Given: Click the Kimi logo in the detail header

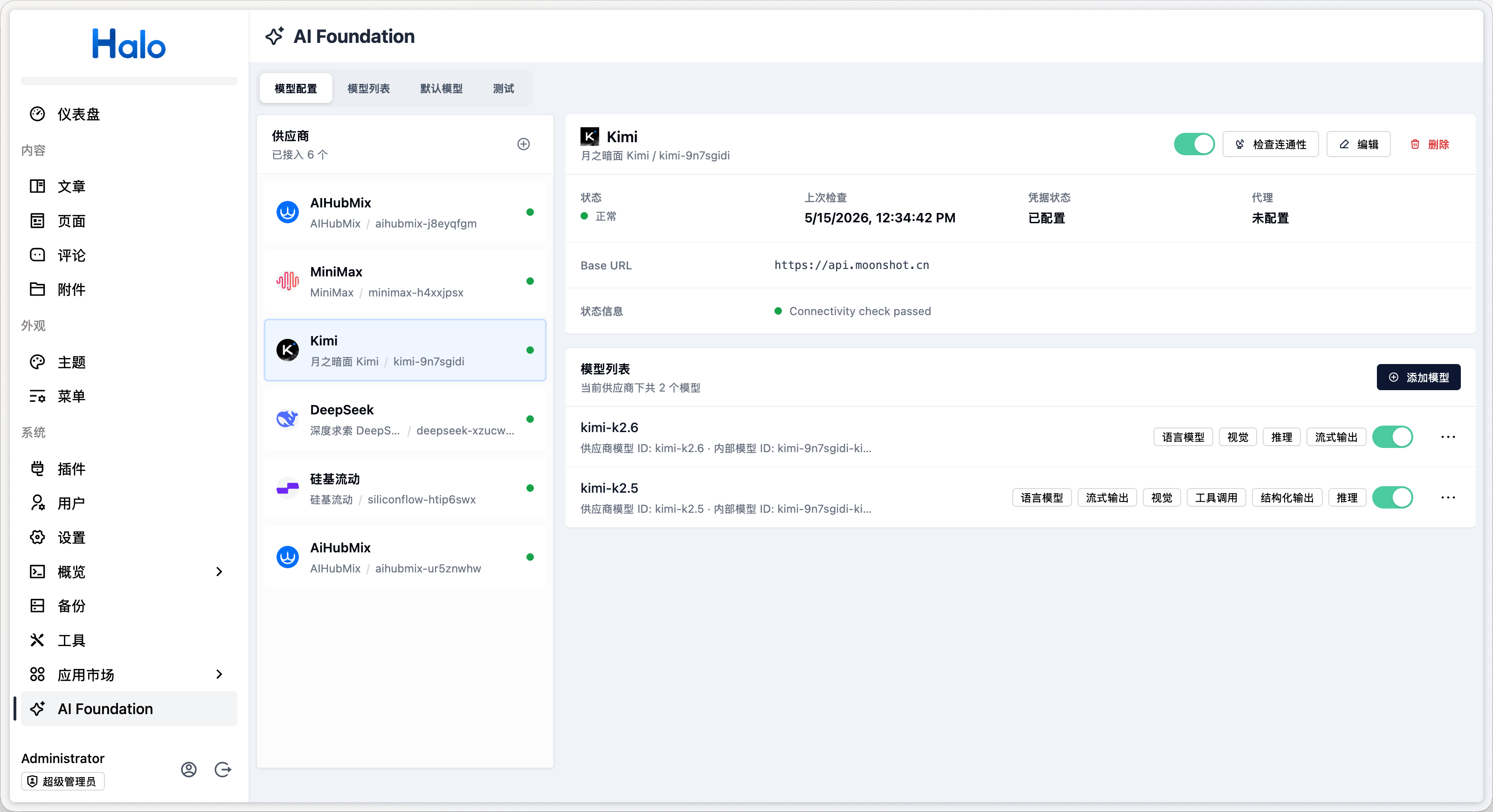Looking at the screenshot, I should (589, 137).
